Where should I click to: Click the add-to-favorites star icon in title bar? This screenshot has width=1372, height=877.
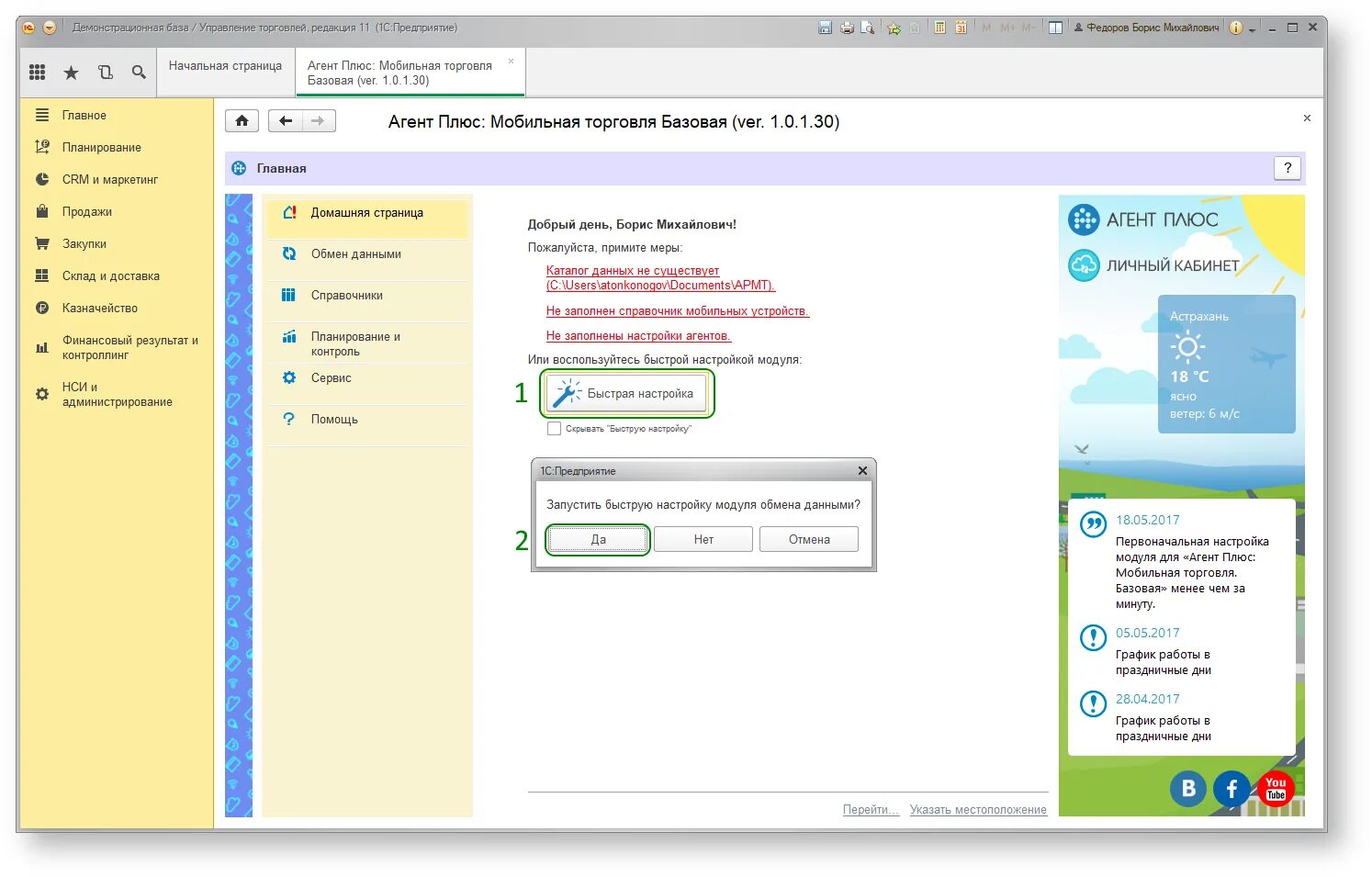tap(893, 28)
